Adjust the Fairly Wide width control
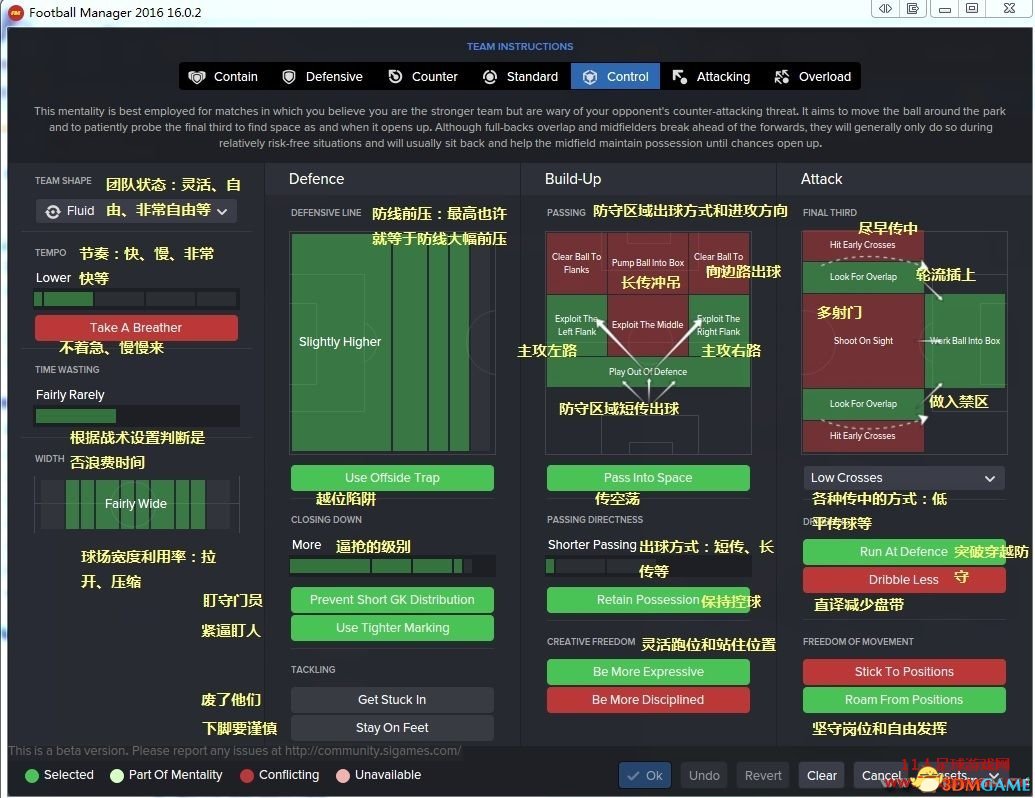The width and height of the screenshot is (1035, 798). (x=136, y=504)
